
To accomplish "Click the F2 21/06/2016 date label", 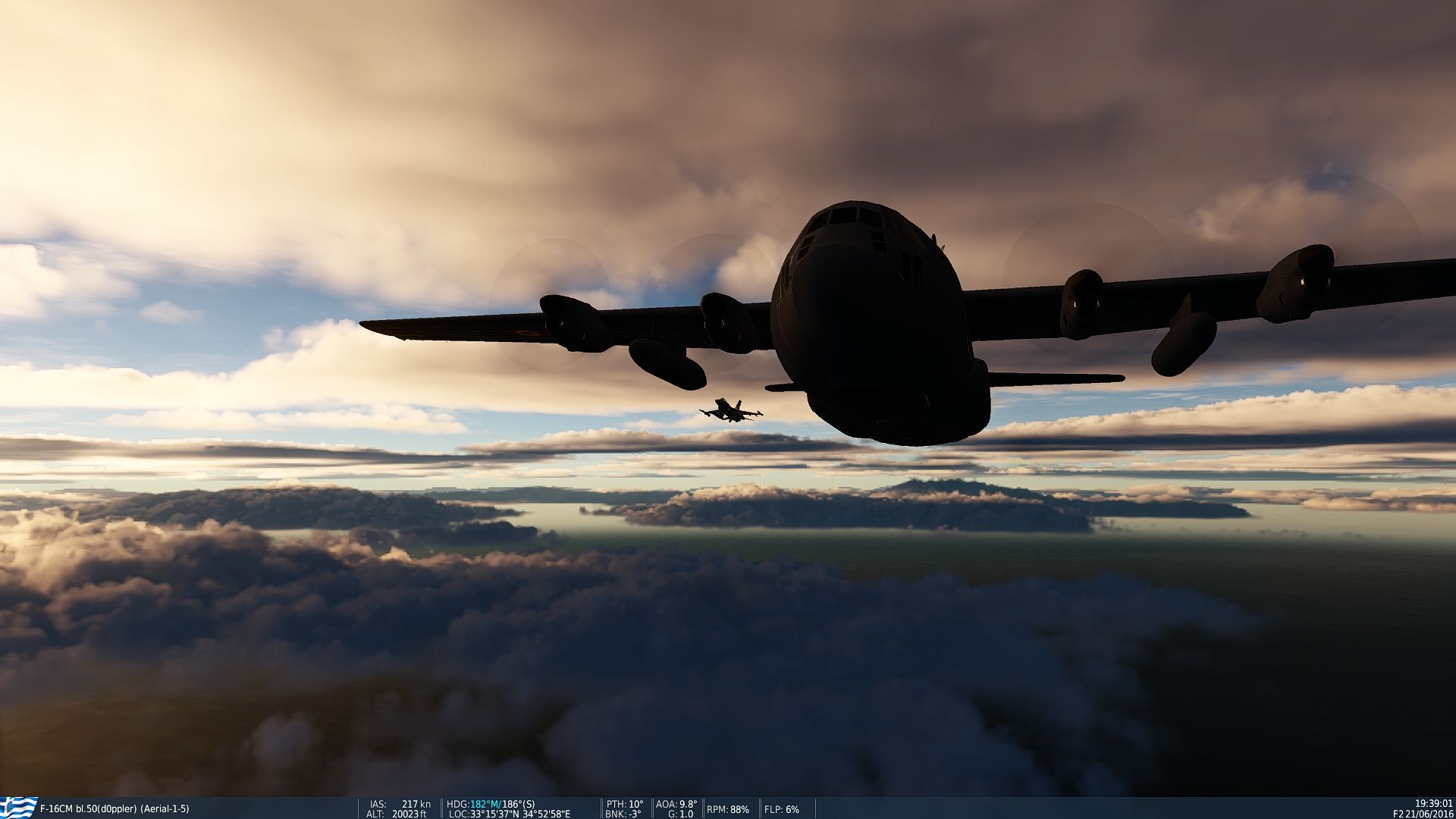I will 1423,814.
